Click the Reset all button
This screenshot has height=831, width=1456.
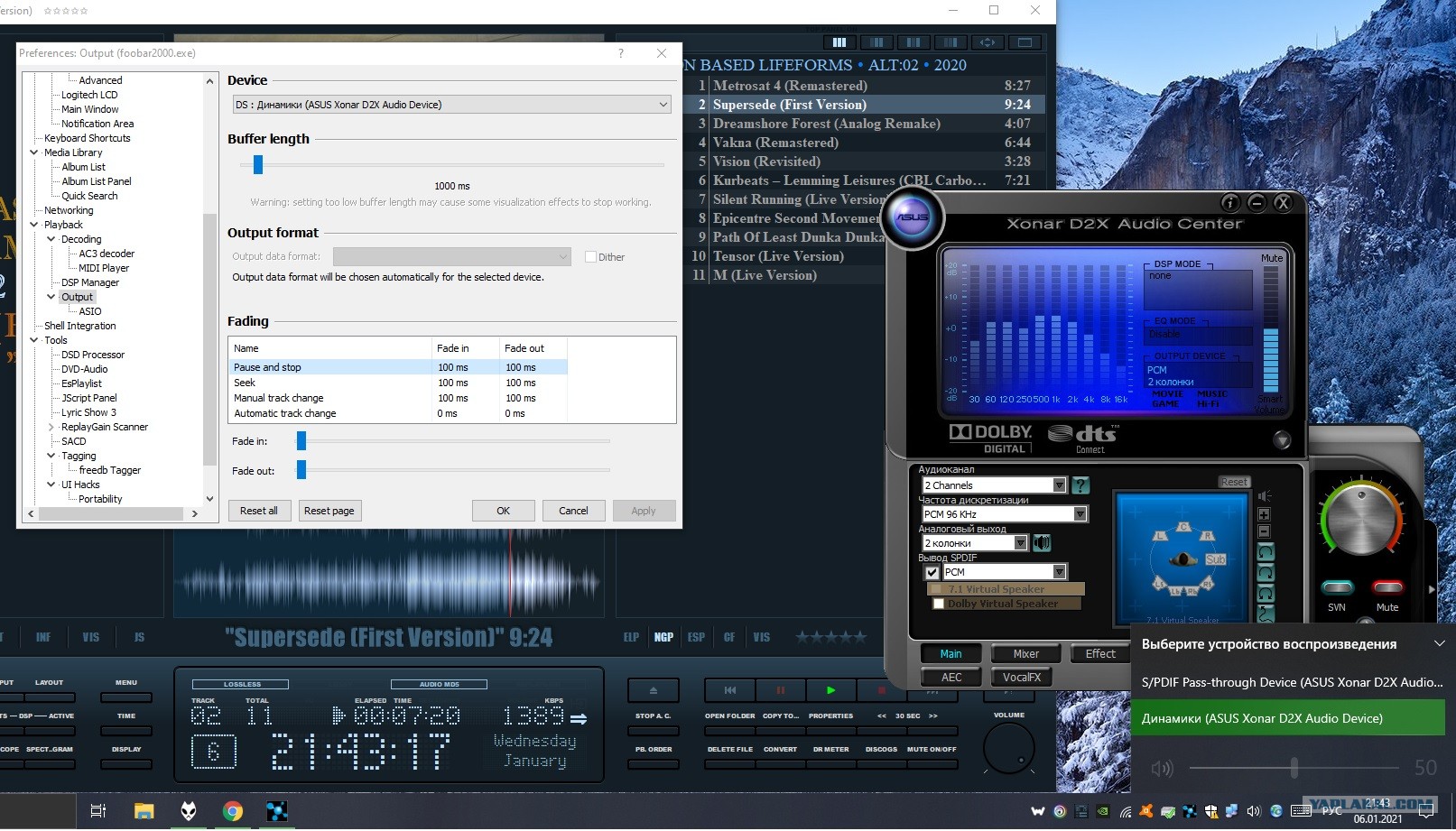coord(259,511)
